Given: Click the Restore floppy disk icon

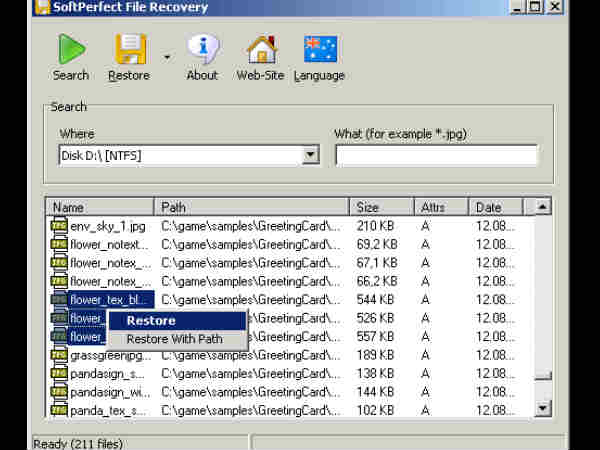Looking at the screenshot, I should click(x=130, y=49).
